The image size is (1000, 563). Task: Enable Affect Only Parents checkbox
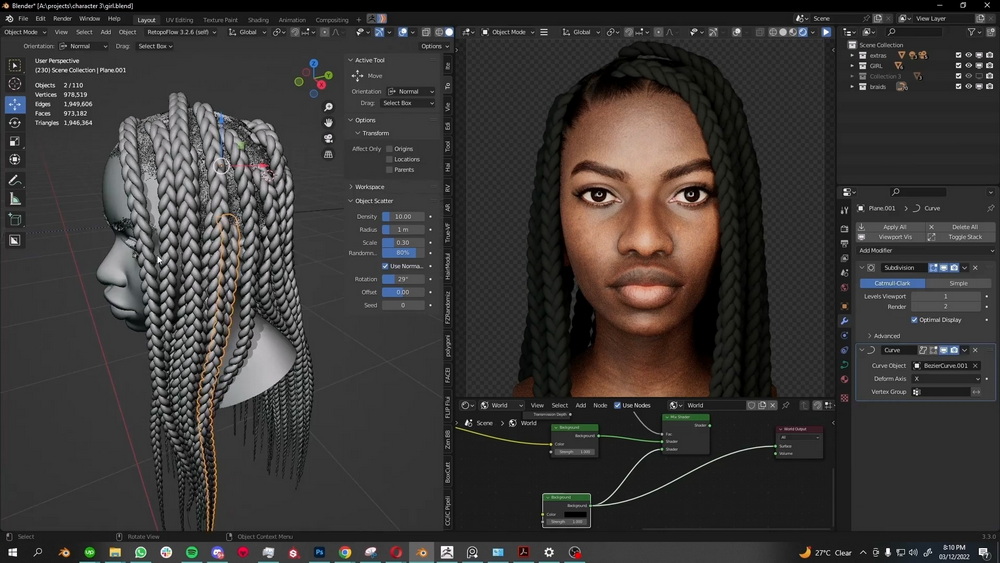(x=389, y=170)
